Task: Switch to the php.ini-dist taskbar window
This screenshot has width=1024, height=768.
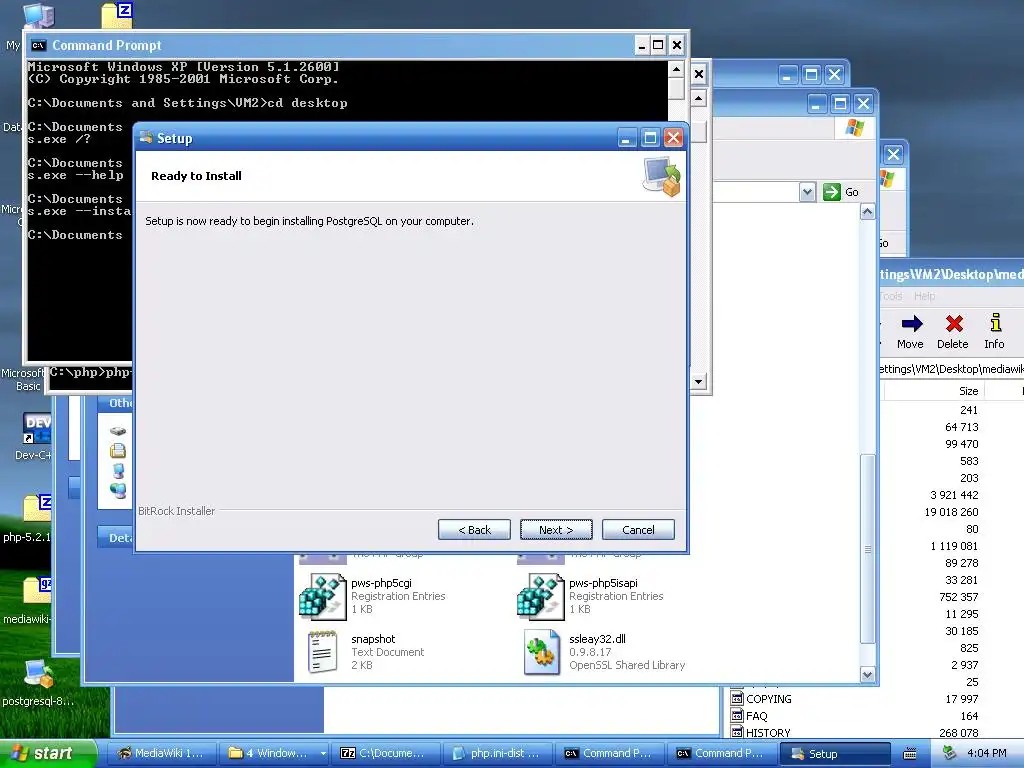Action: coord(498,754)
